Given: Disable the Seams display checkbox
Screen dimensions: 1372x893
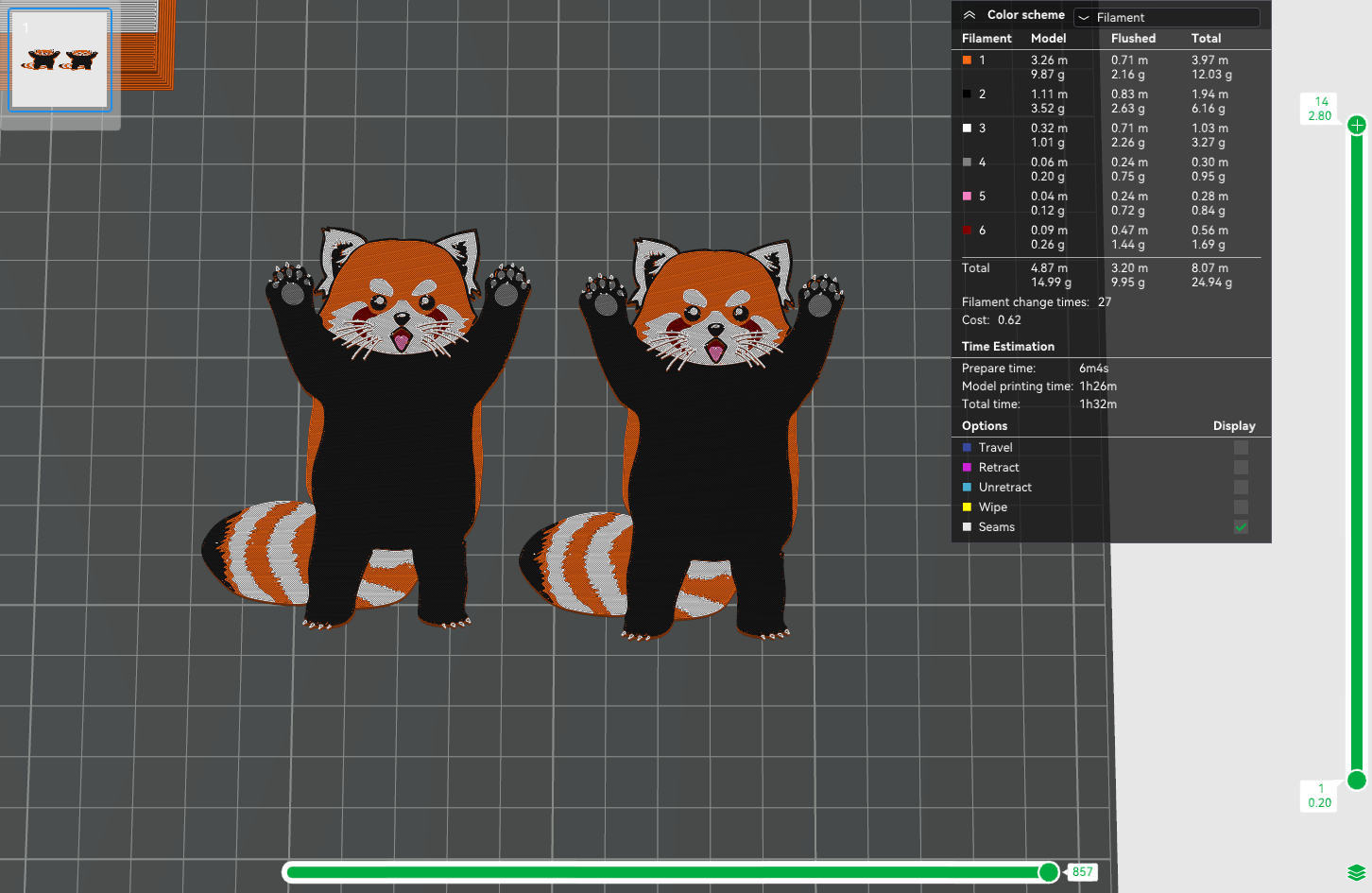Looking at the screenshot, I should click(x=1240, y=526).
